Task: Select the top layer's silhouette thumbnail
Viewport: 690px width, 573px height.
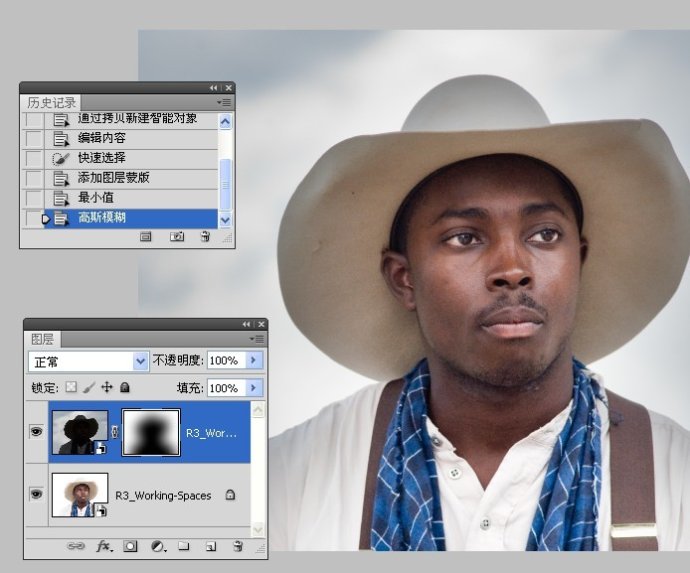Action: coord(80,432)
